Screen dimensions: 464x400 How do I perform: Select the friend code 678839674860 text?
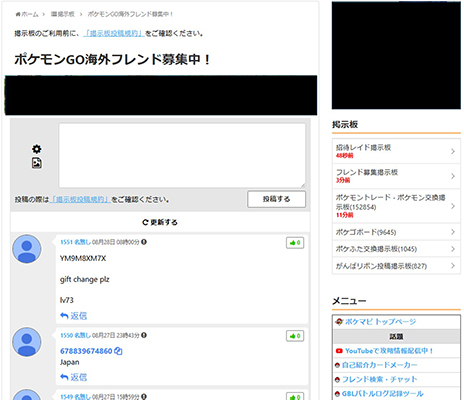(x=86, y=351)
